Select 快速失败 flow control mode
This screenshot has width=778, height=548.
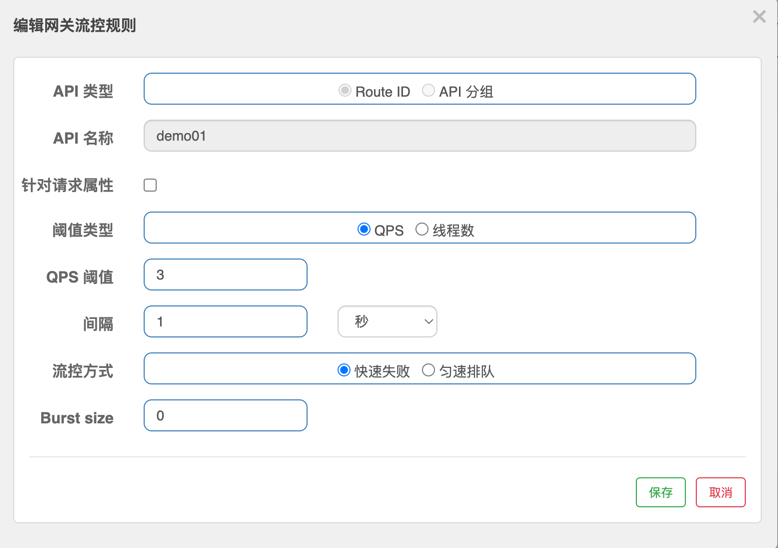tap(344, 371)
